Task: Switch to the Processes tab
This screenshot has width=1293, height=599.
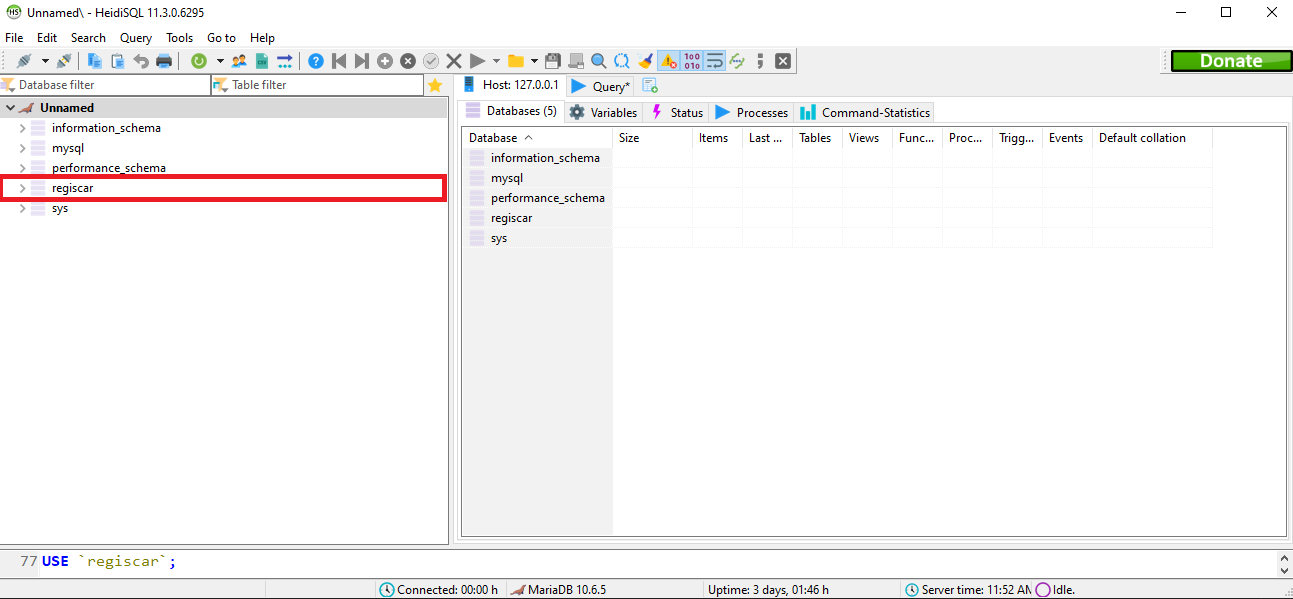Action: pos(752,112)
